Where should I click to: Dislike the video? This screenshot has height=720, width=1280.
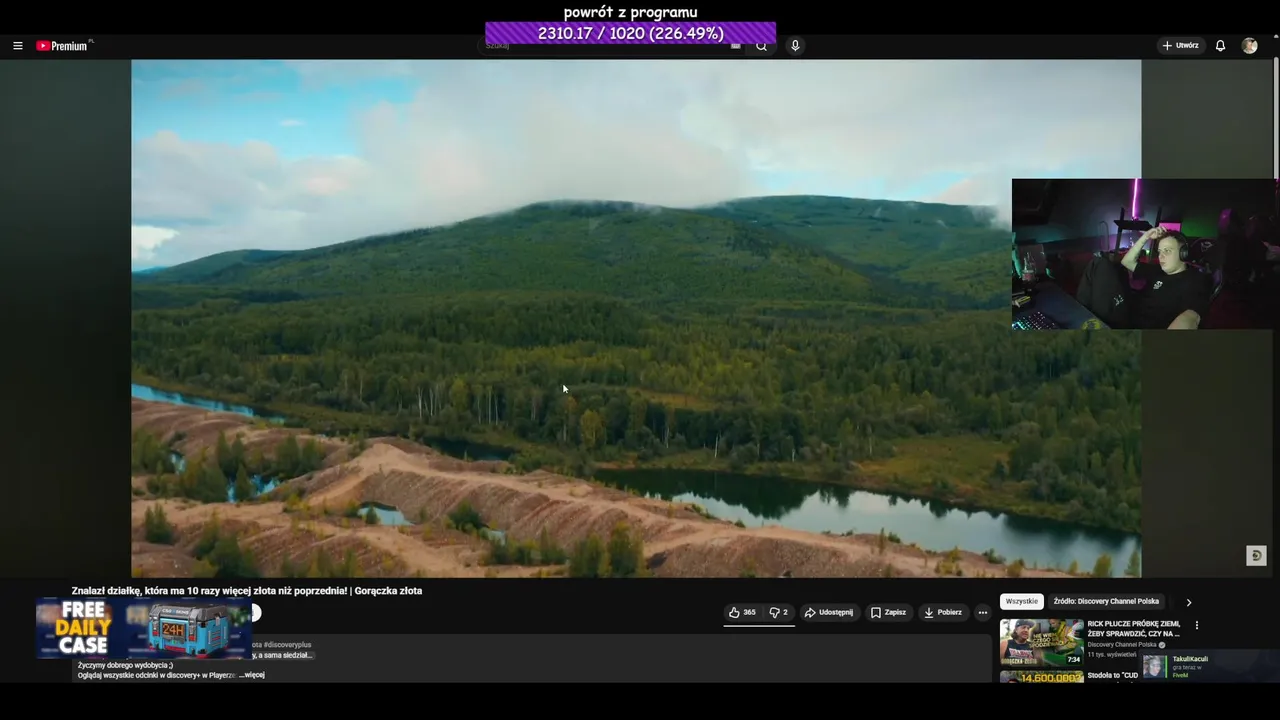[x=778, y=612]
